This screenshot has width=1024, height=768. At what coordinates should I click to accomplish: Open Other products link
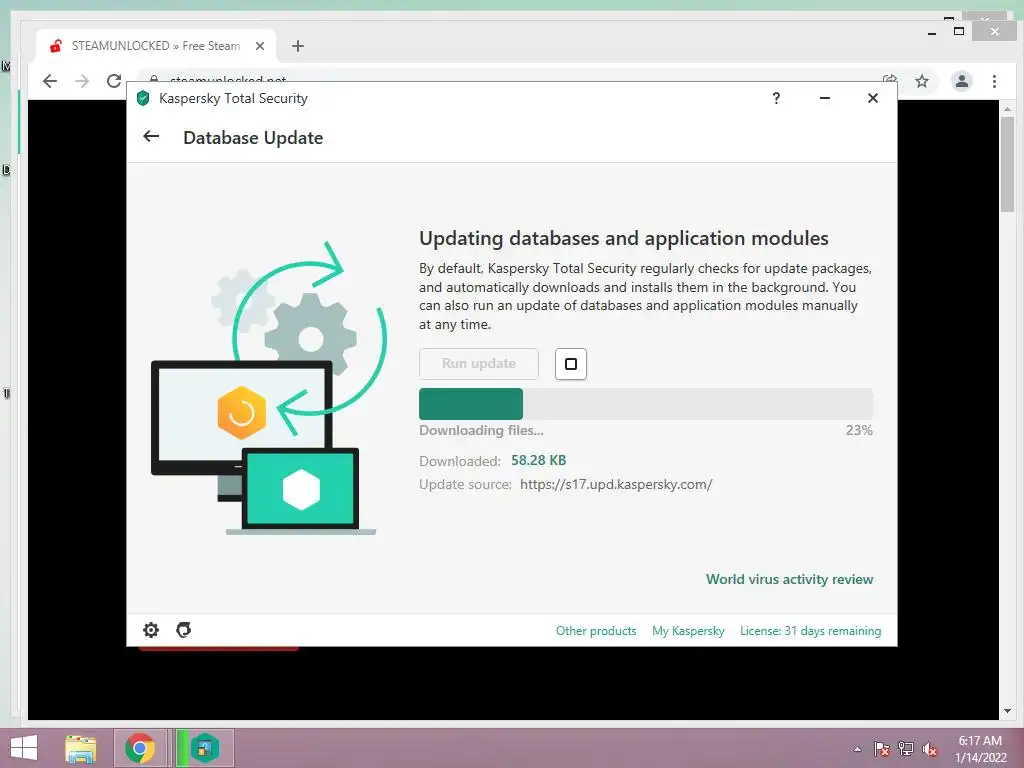click(596, 631)
